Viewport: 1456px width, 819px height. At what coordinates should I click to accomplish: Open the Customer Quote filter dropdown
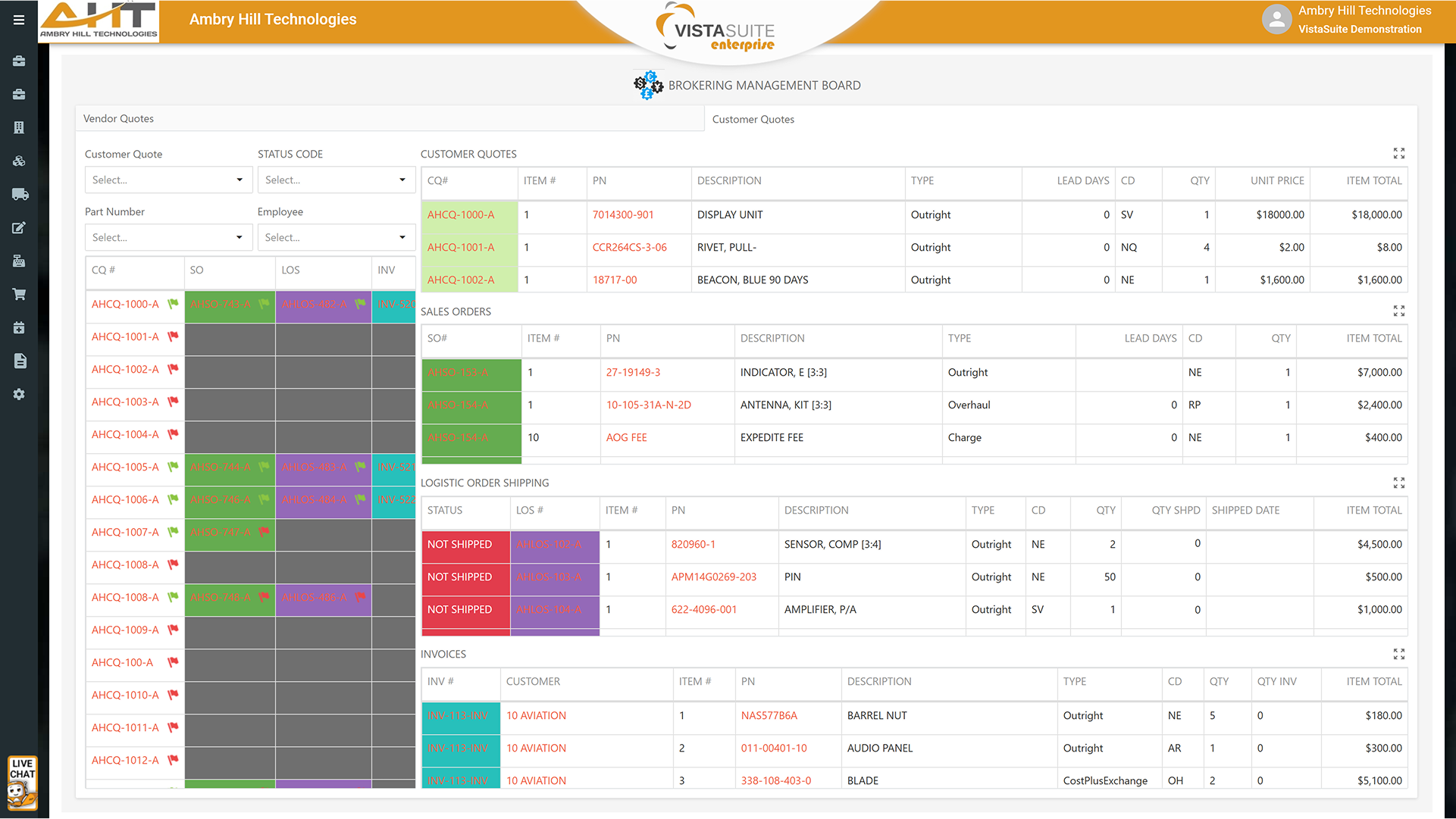pyautogui.click(x=168, y=180)
